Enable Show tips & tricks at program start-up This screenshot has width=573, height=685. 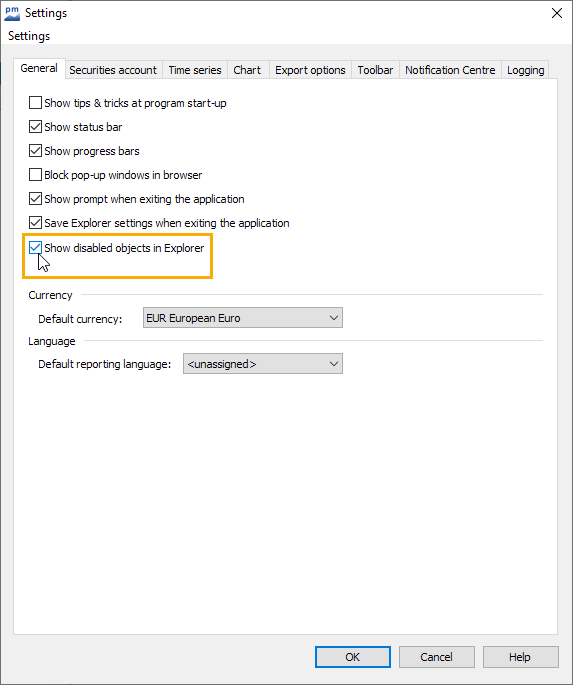coord(35,103)
